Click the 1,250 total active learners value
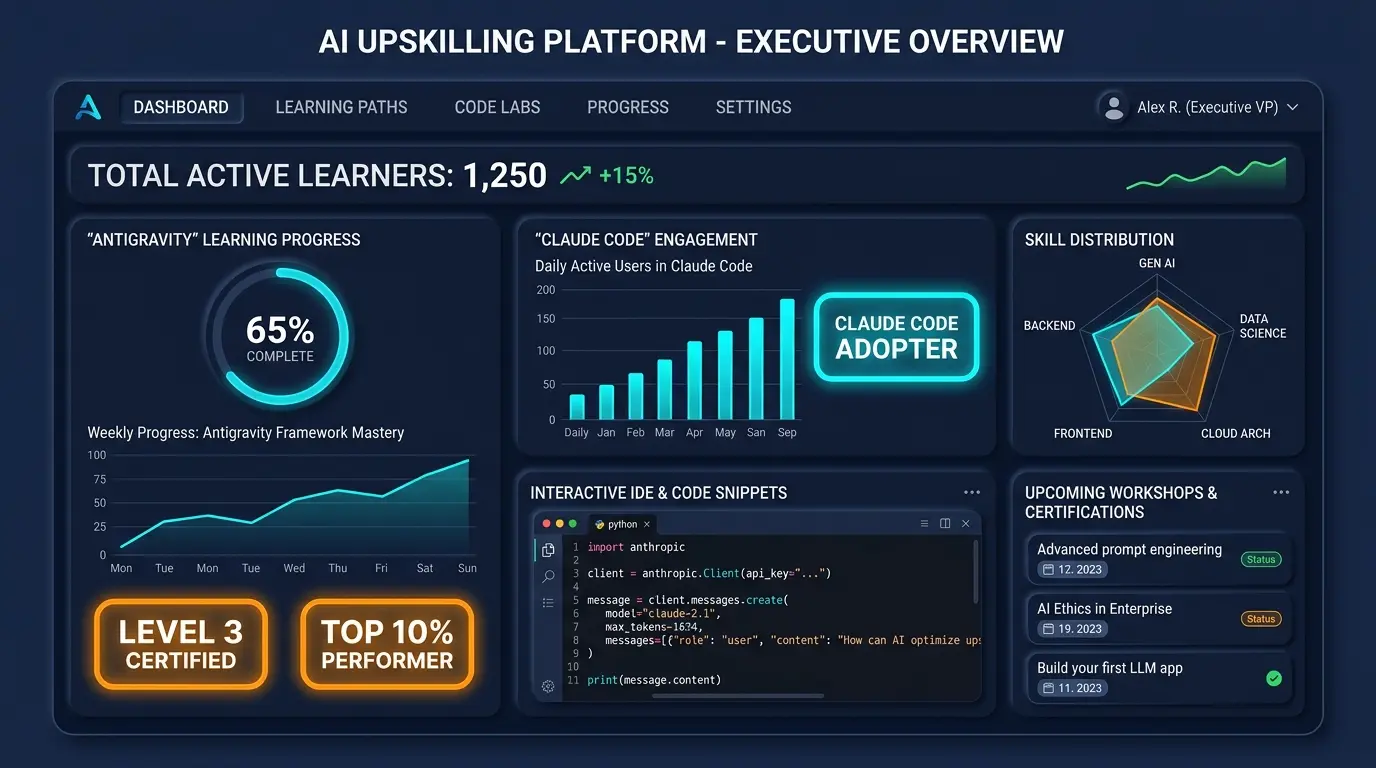 pyautogui.click(x=505, y=176)
